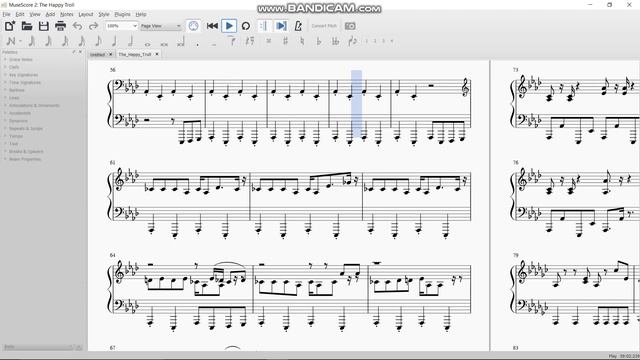640x360 pixels.
Task: Expand Repeats & Jumps palette
Action: coord(26,129)
